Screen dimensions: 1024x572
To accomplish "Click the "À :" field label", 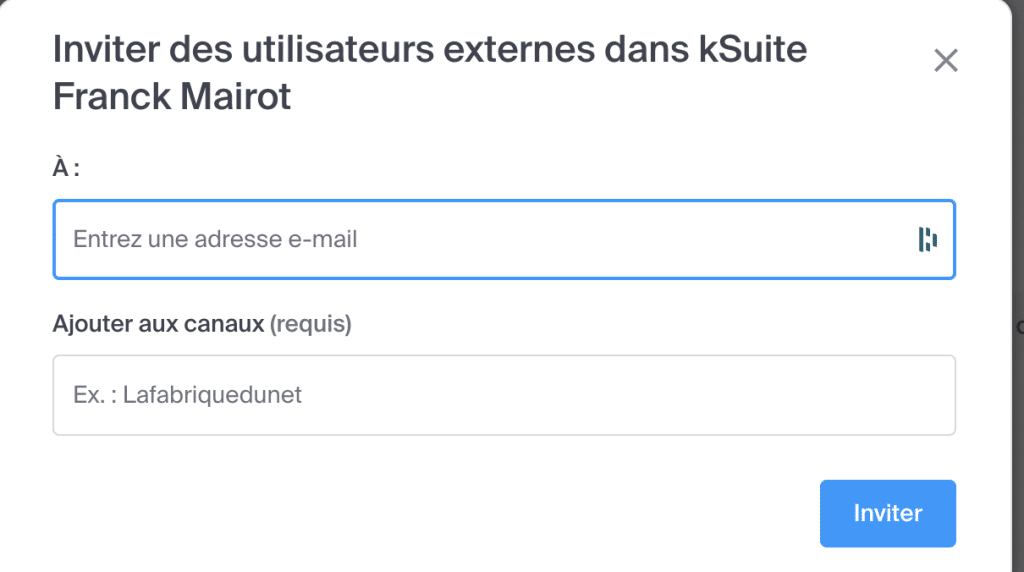I will pos(66,168).
